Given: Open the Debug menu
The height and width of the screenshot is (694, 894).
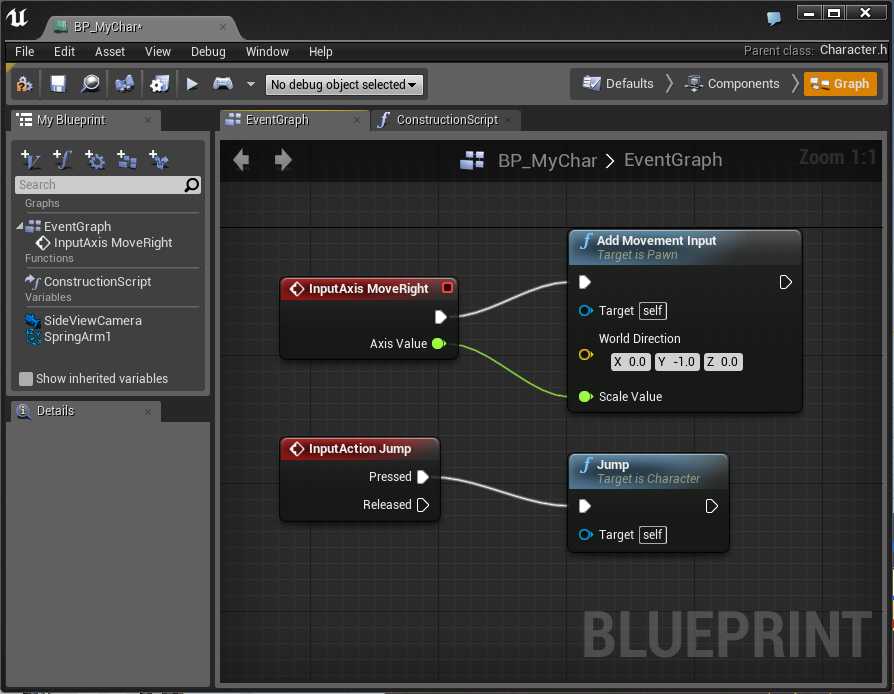Looking at the screenshot, I should pyautogui.click(x=208, y=51).
